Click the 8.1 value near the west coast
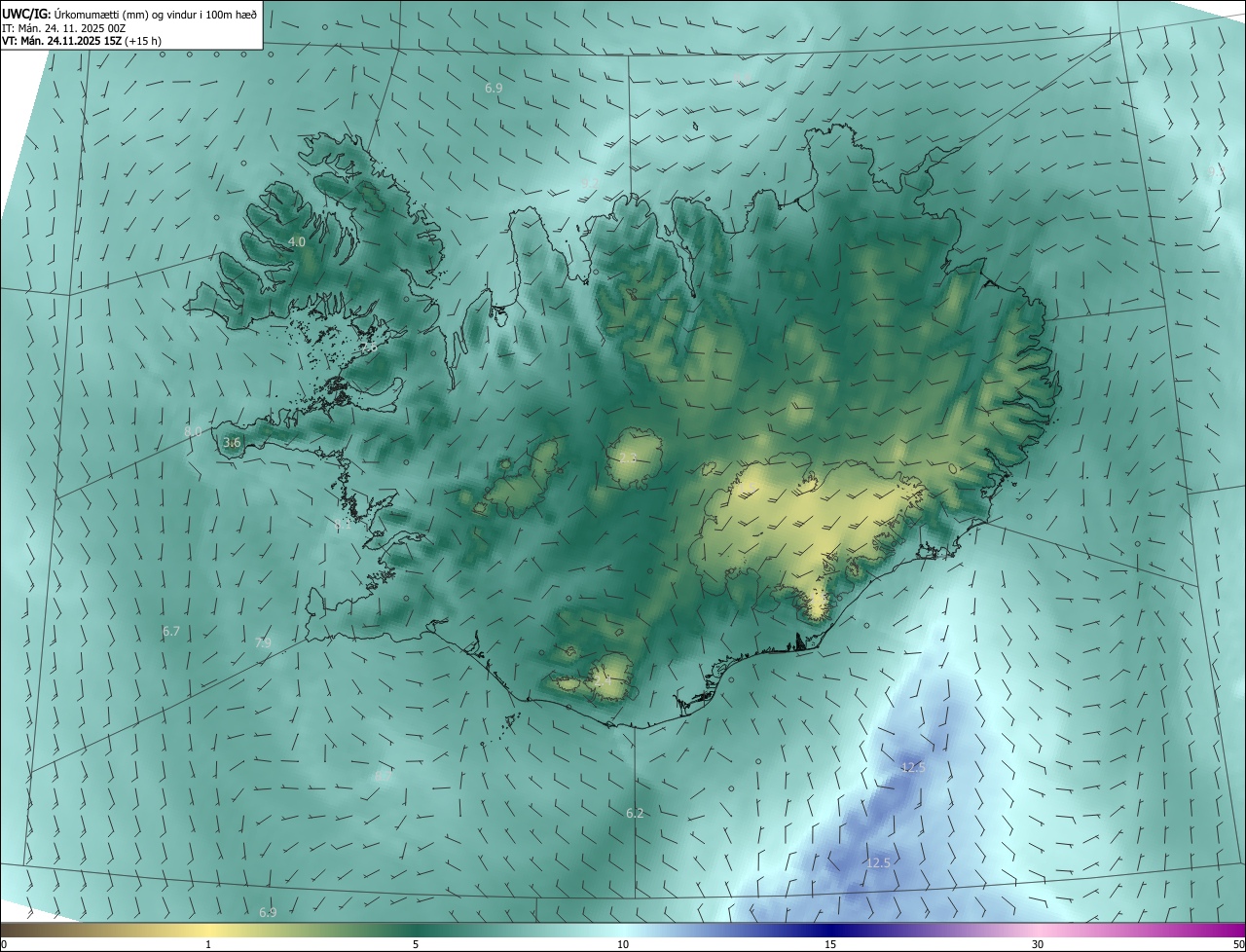The height and width of the screenshot is (952, 1246). pyautogui.click(x=343, y=526)
